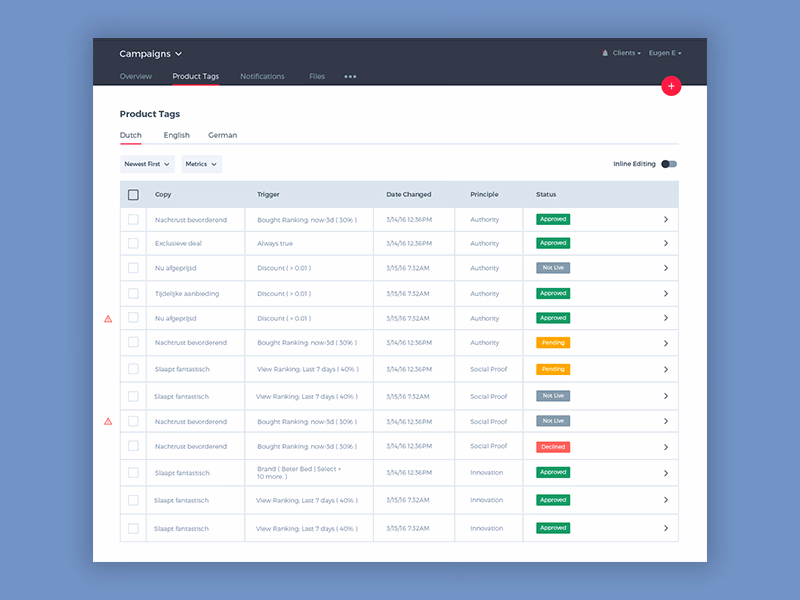Open the Files tab
This screenshot has height=600, width=800.
[x=317, y=77]
